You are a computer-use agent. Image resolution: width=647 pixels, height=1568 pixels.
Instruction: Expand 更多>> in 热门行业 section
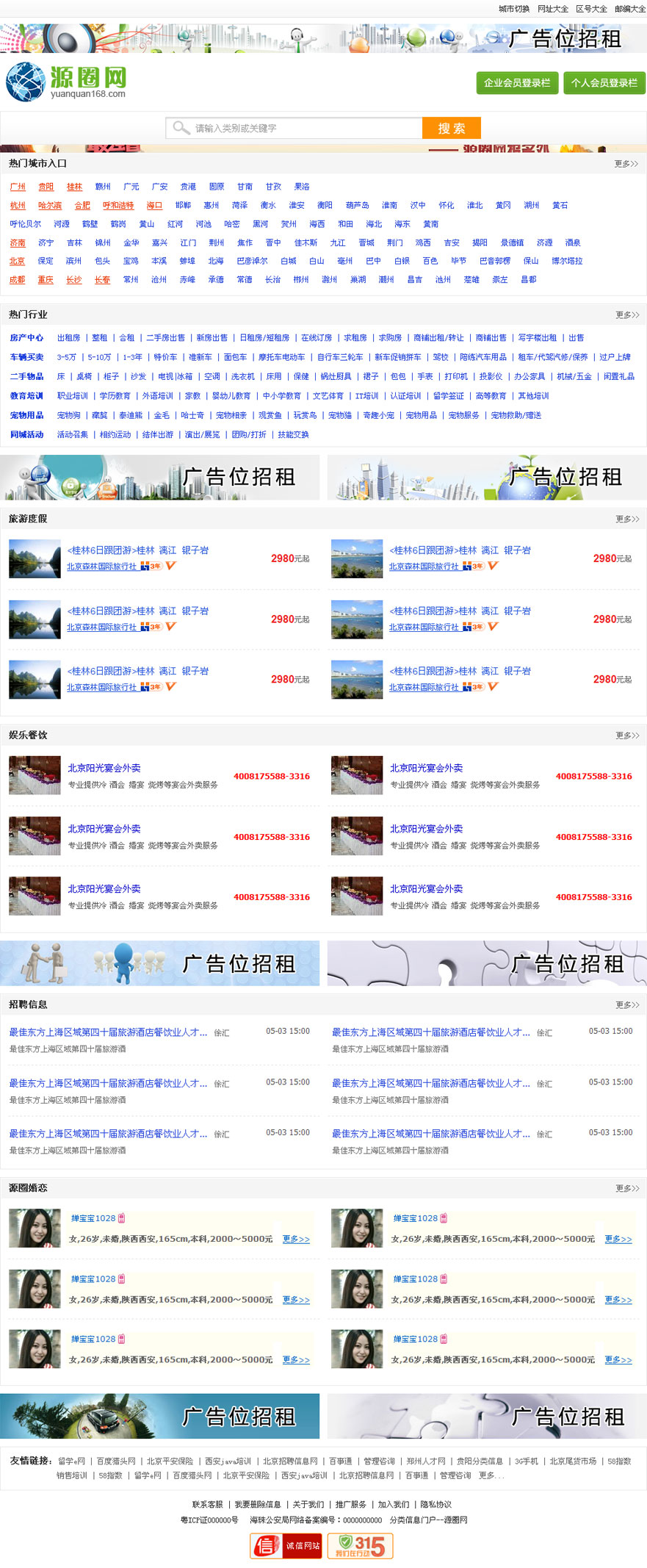point(626,315)
